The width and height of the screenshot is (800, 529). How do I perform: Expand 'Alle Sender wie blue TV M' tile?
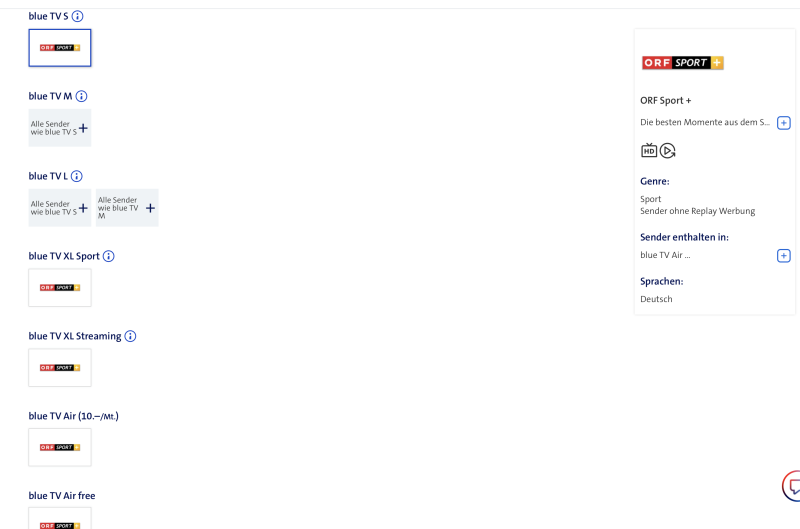pyautogui.click(x=127, y=208)
